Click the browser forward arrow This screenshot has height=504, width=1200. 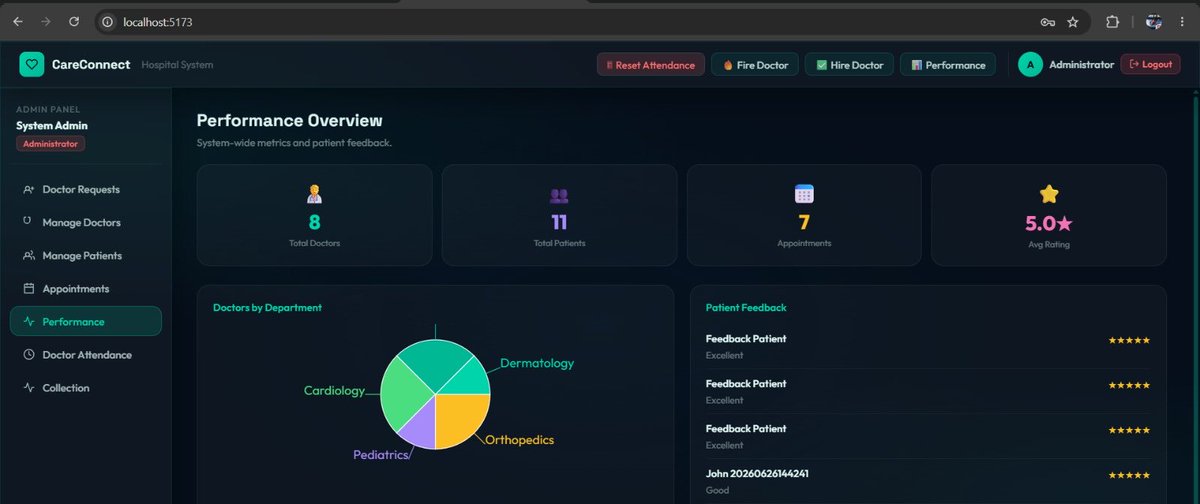coord(46,21)
